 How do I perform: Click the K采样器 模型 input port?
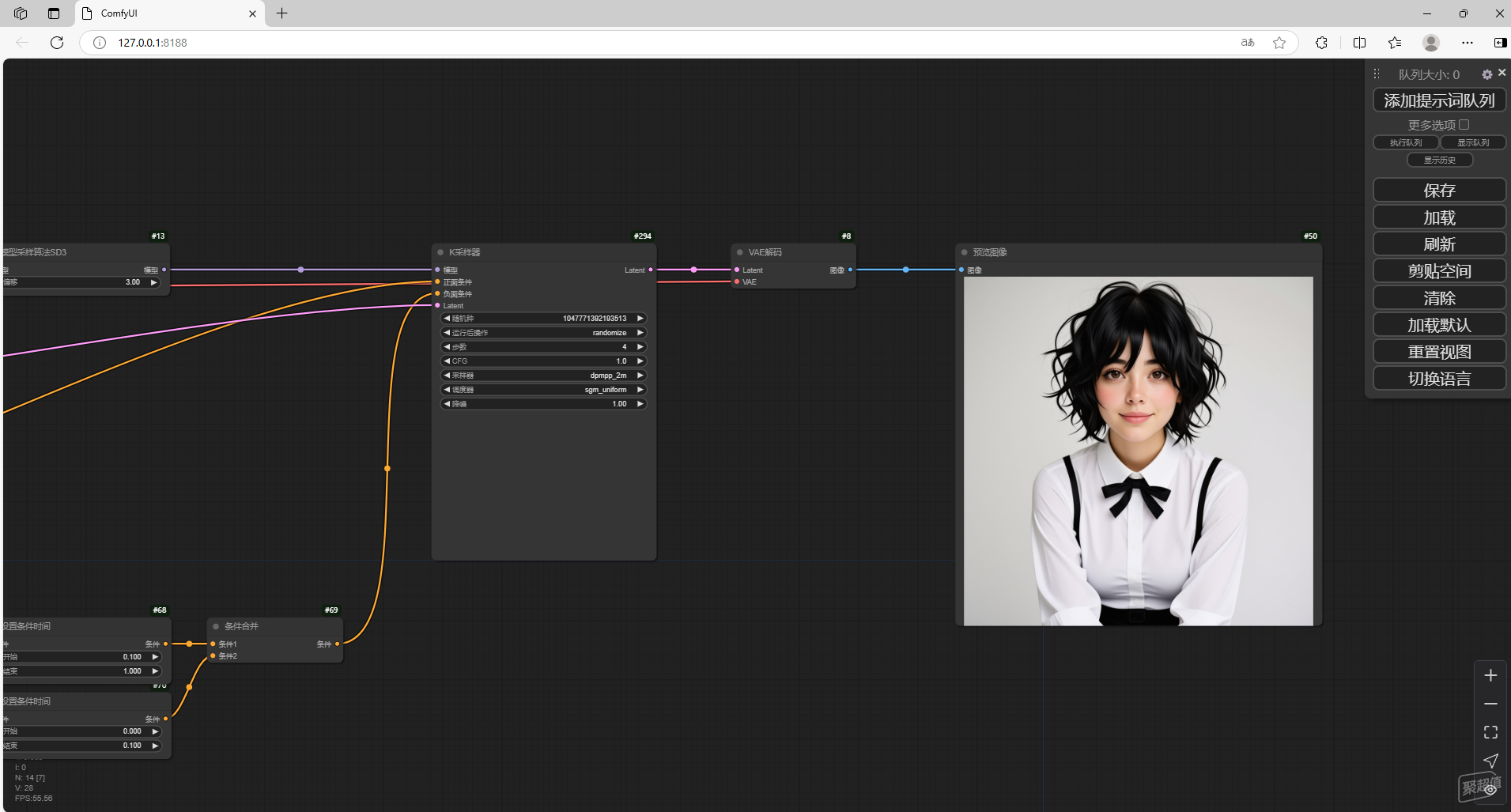[x=437, y=270]
